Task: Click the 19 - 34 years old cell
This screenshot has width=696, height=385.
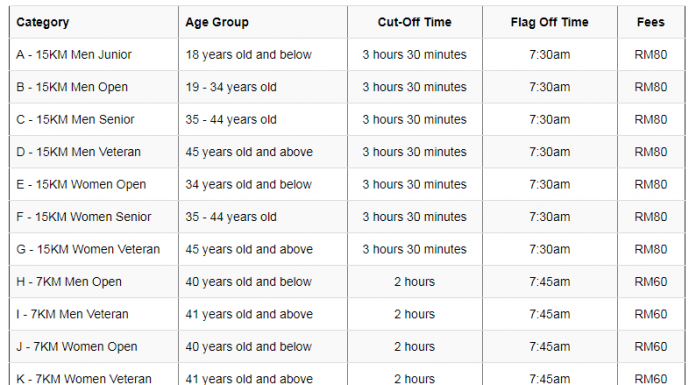Action: tap(263, 87)
